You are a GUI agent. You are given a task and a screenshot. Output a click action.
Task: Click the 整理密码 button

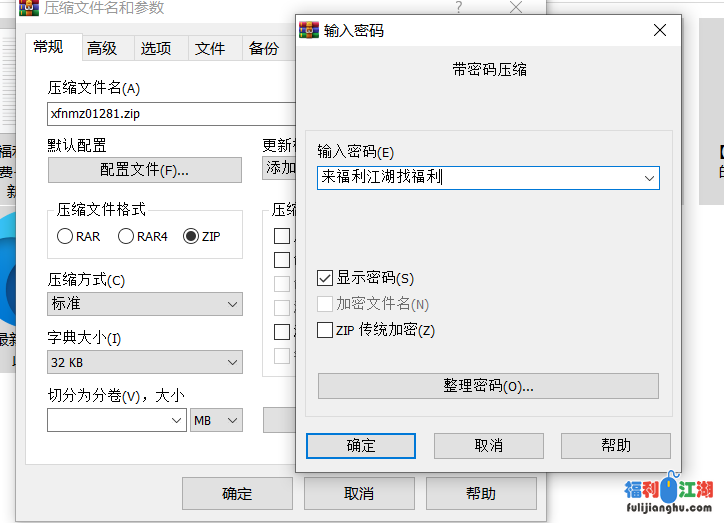[x=488, y=386]
